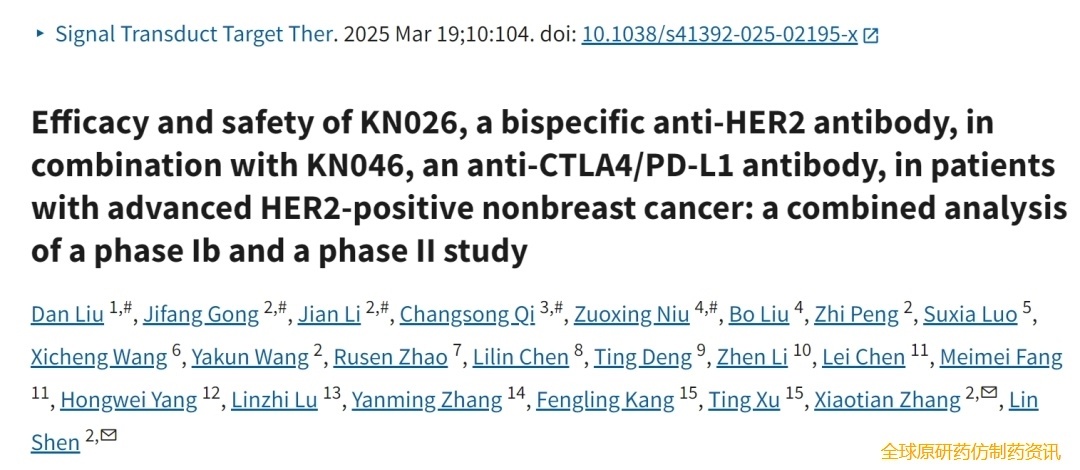Open Changsong Qi author link
This screenshot has width=1080, height=470.
click(x=467, y=314)
